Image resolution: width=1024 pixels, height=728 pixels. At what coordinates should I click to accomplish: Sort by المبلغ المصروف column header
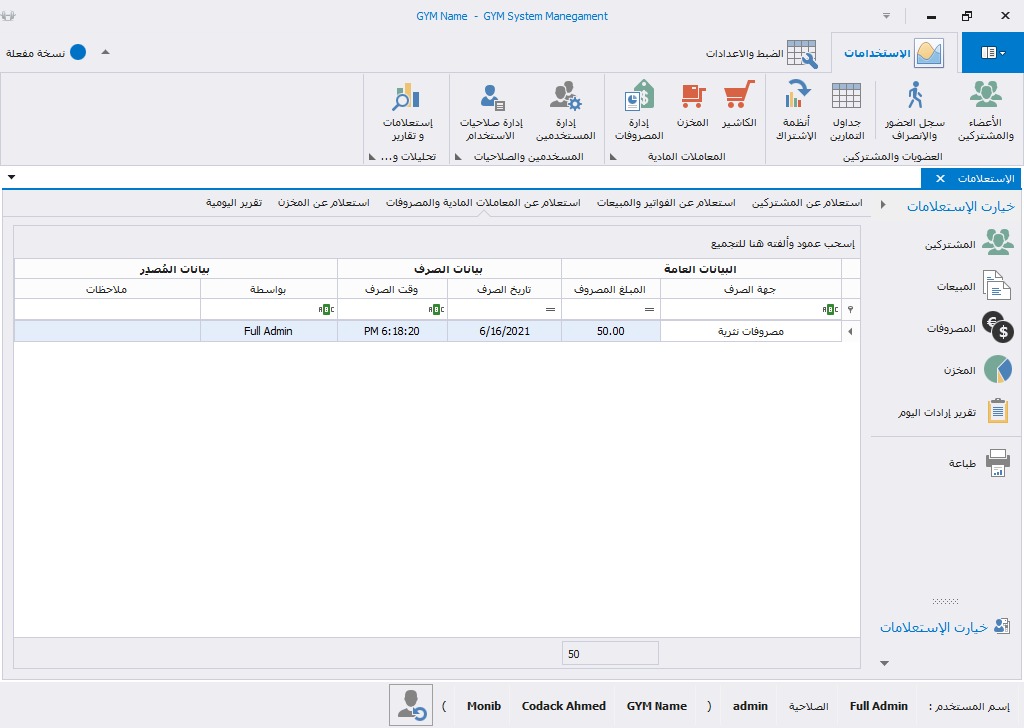point(611,289)
